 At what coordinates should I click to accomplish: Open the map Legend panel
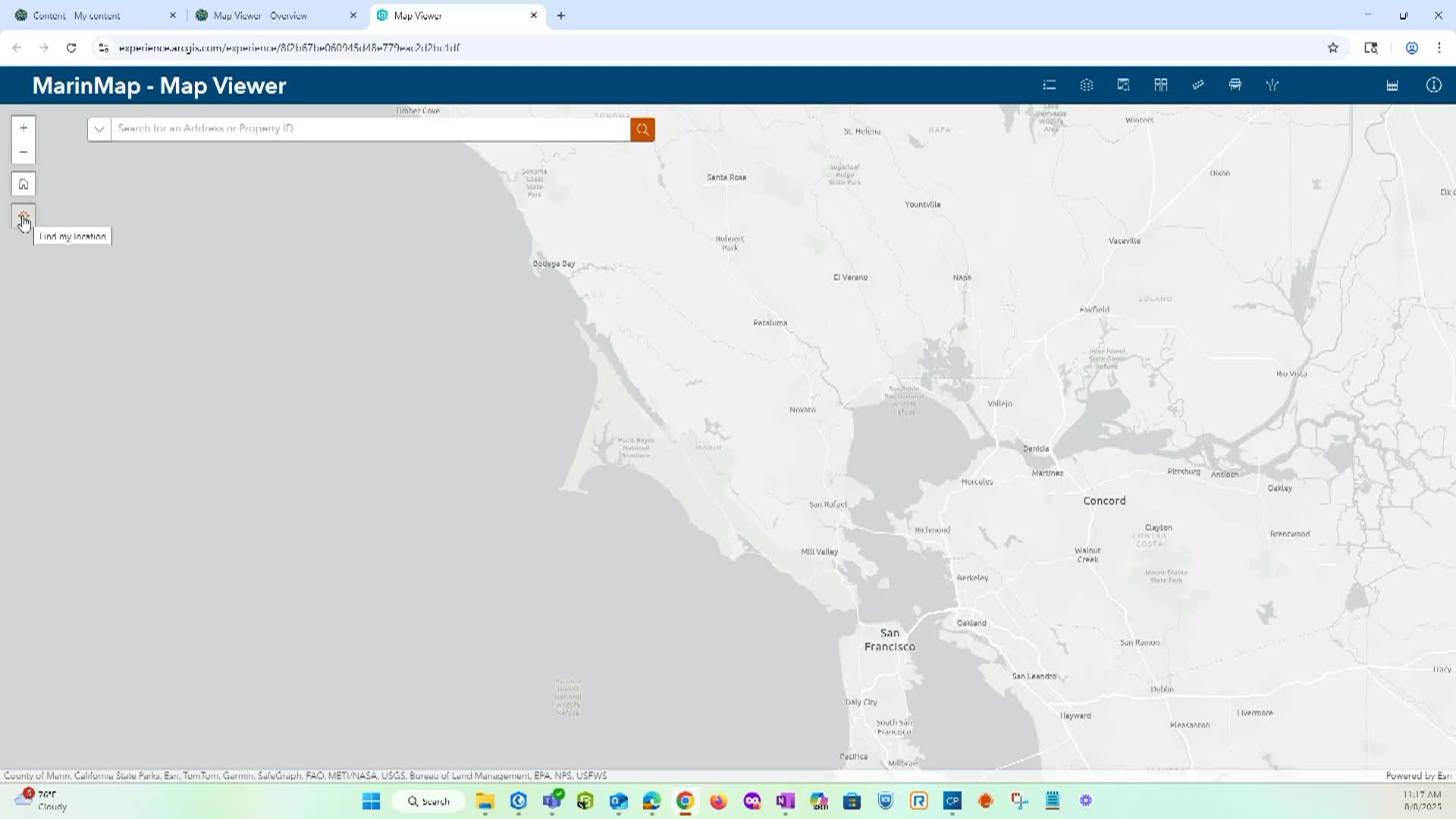(x=1049, y=85)
